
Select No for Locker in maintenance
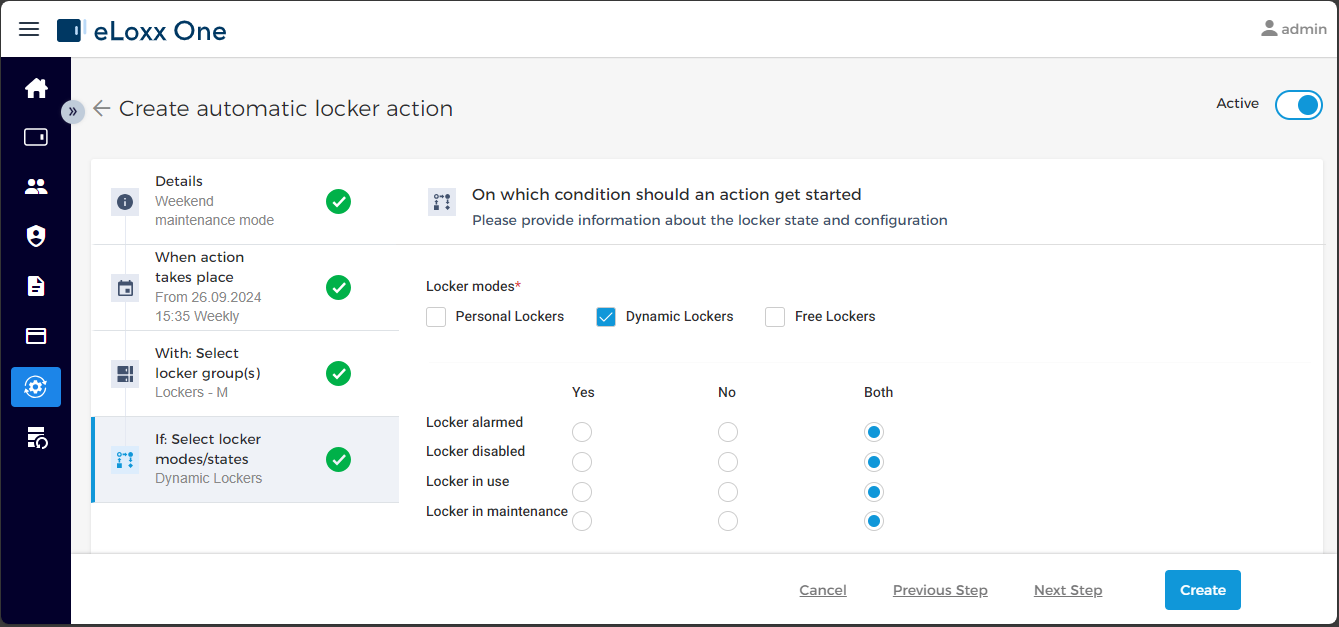[x=728, y=521]
